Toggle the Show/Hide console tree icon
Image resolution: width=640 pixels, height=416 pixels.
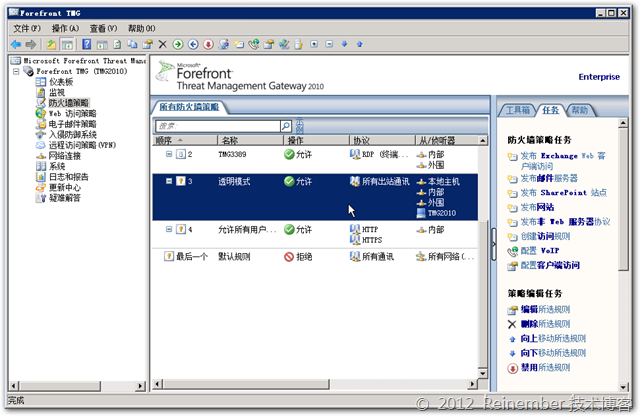(67, 44)
